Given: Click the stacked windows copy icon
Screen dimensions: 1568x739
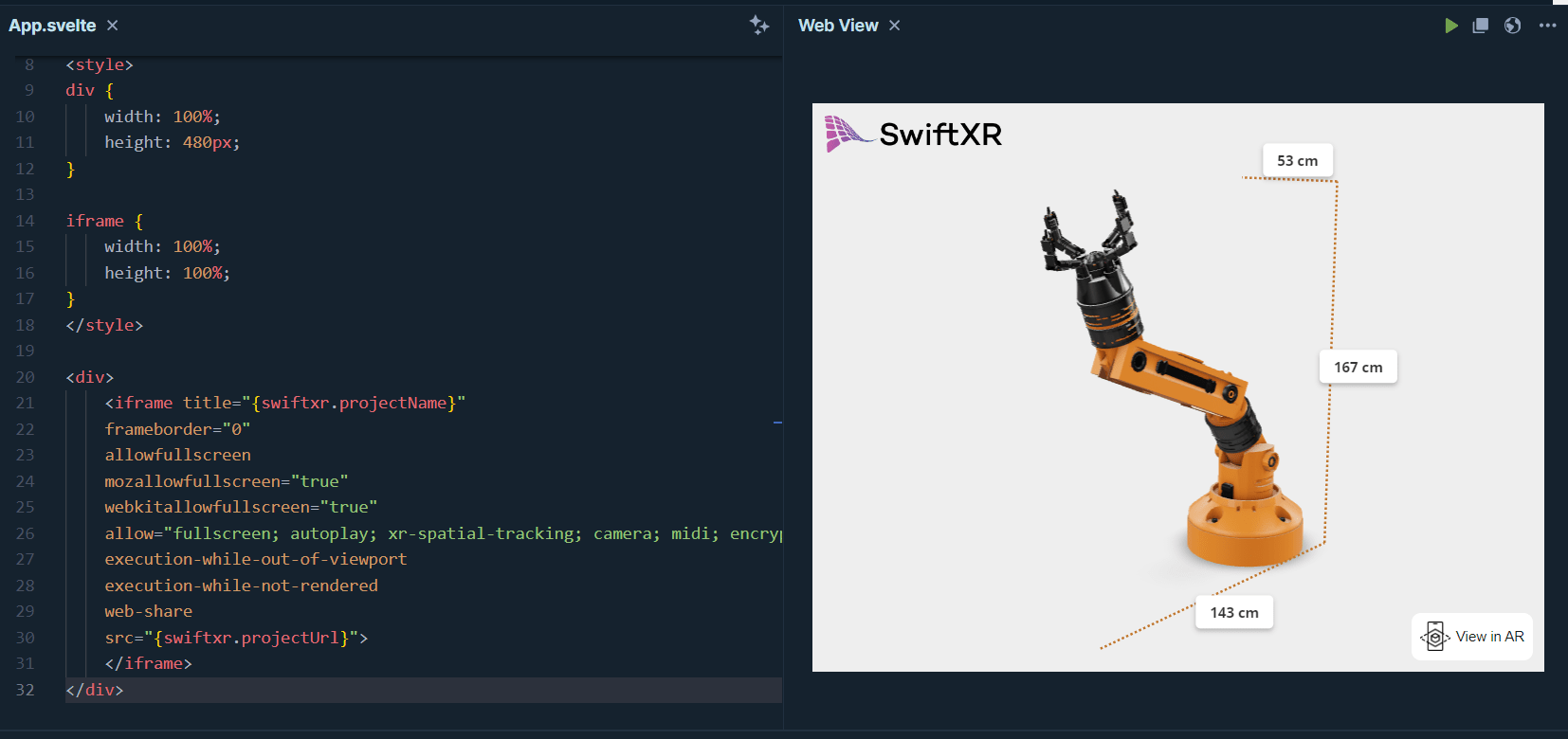Looking at the screenshot, I should (1480, 26).
